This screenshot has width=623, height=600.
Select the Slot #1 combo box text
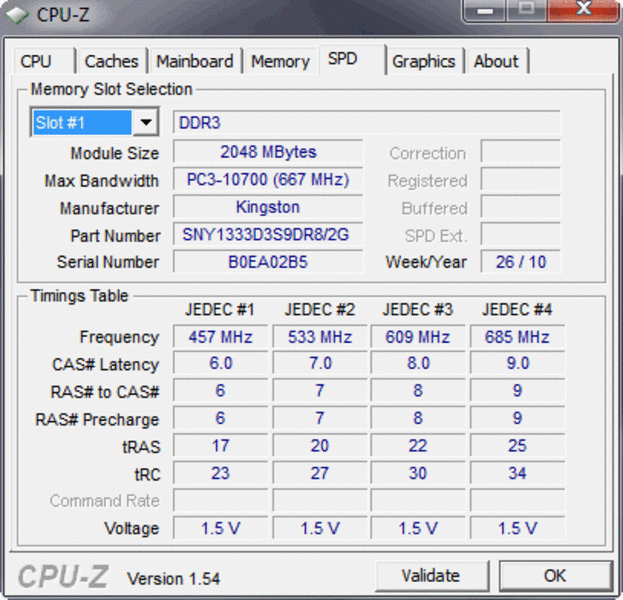(x=82, y=122)
